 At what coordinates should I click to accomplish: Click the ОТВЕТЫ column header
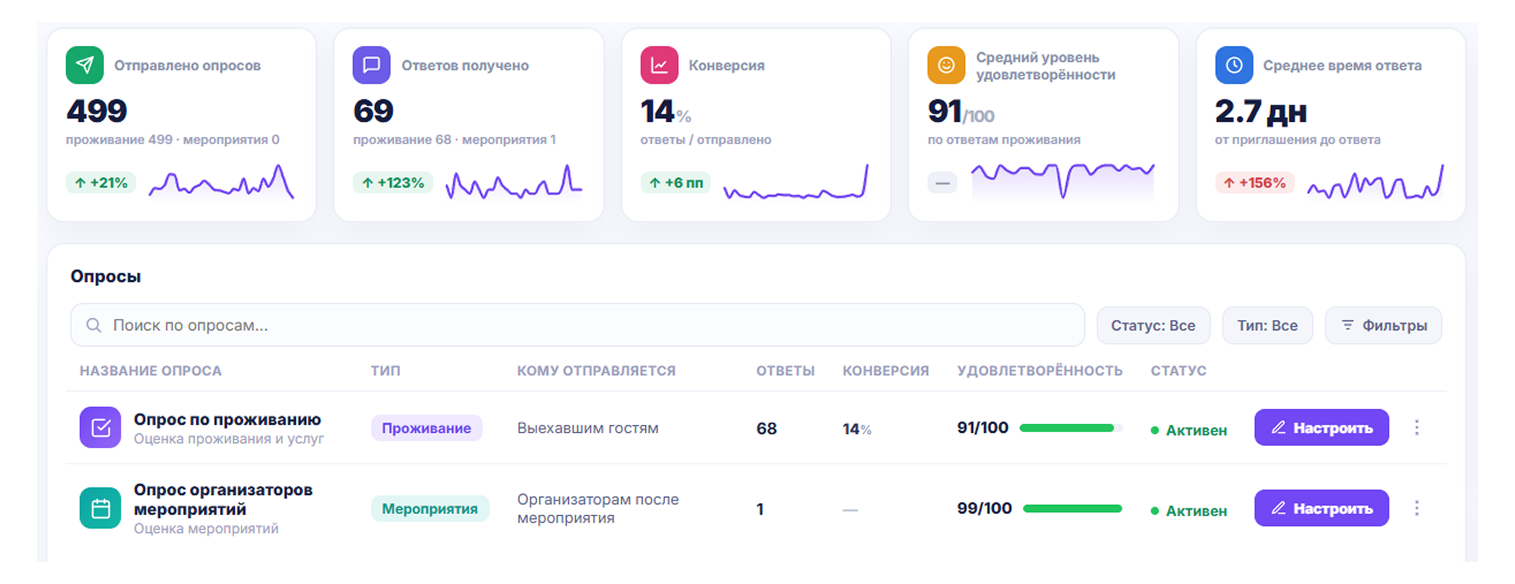[x=785, y=371]
